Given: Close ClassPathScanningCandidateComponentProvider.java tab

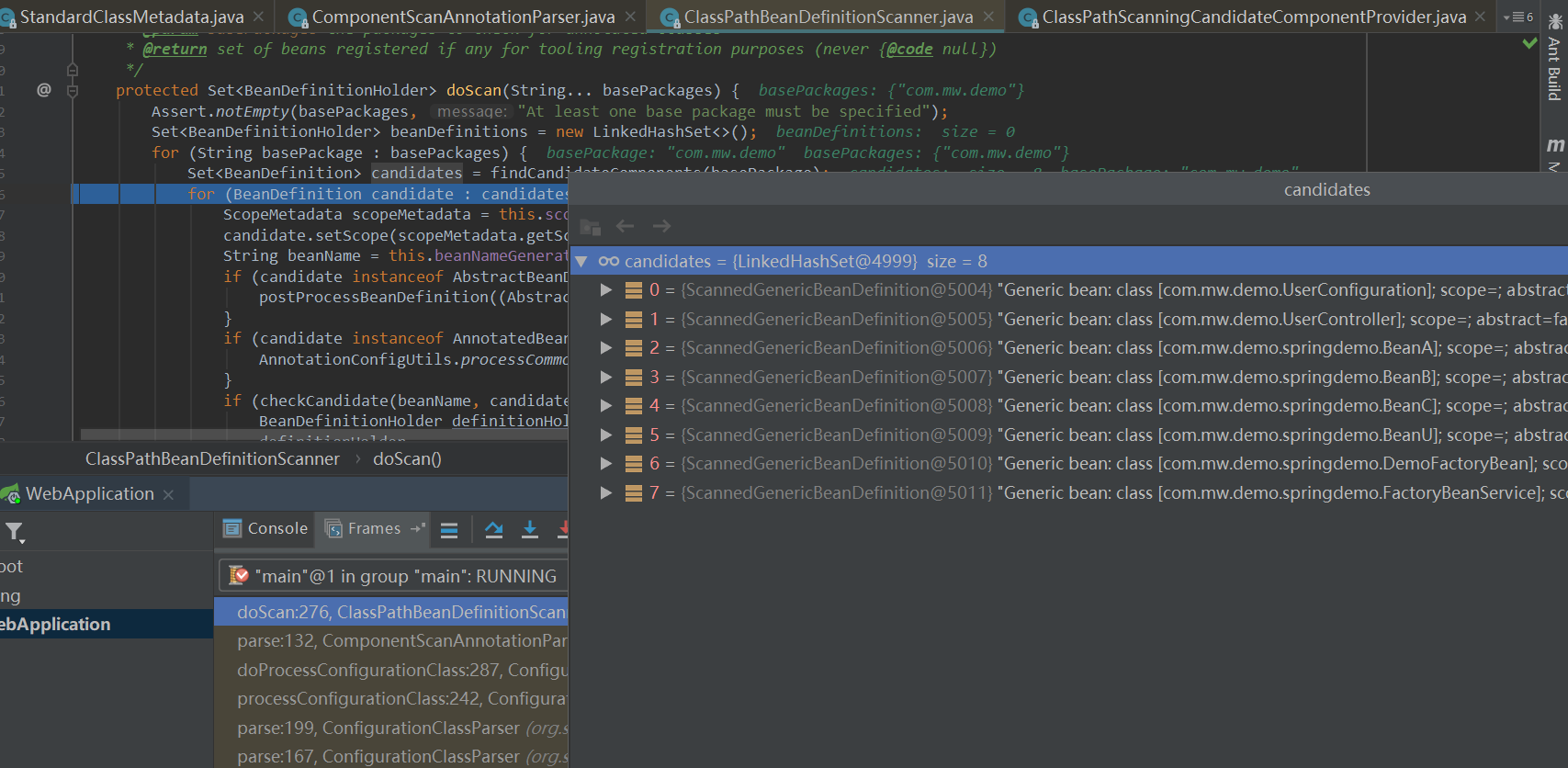Looking at the screenshot, I should click(1480, 17).
